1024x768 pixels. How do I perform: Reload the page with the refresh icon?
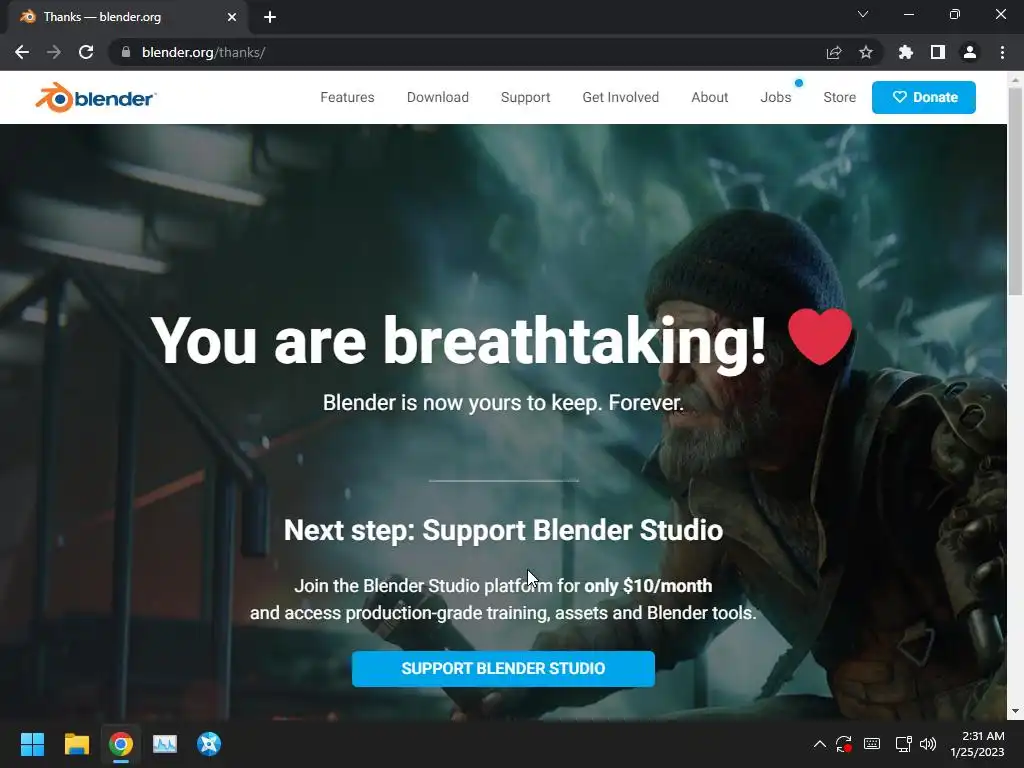point(86,52)
